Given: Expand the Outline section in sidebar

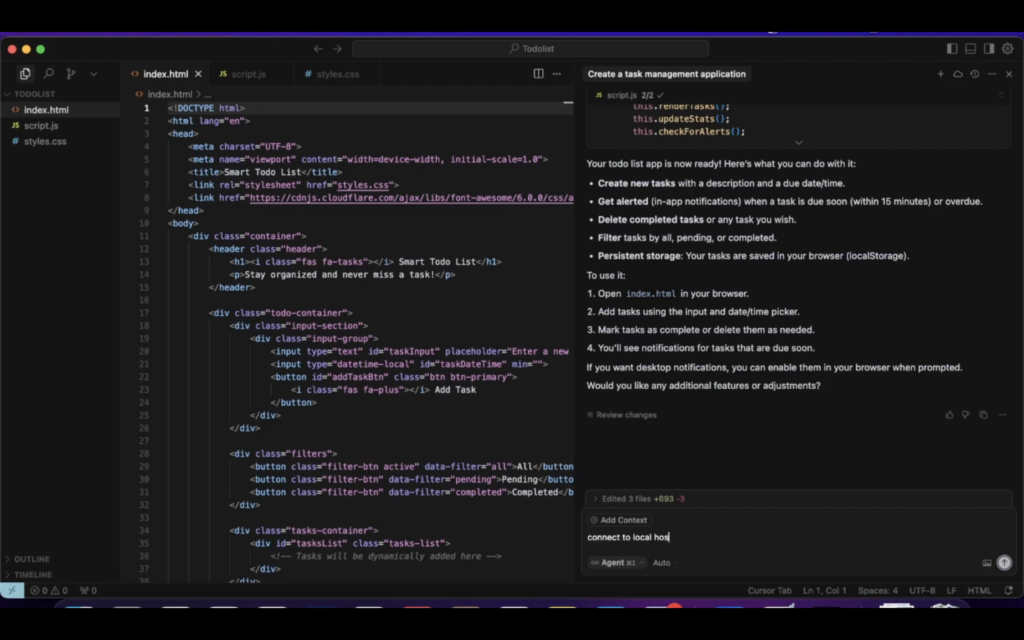Looking at the screenshot, I should [x=30, y=559].
